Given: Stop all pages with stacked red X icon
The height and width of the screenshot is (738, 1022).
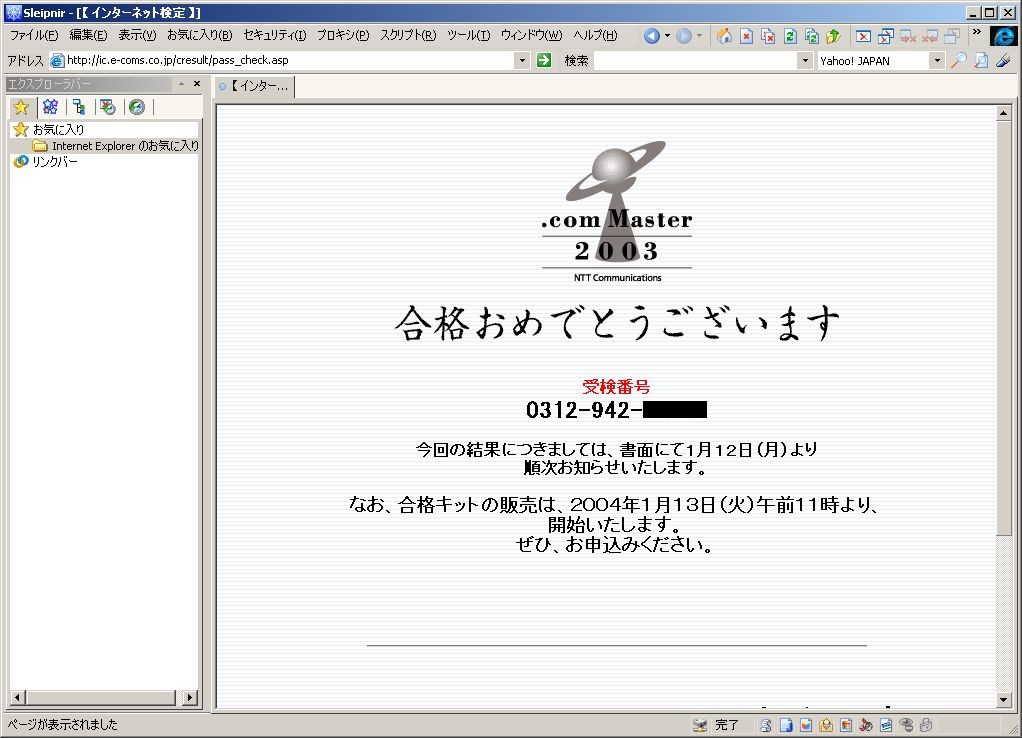Looking at the screenshot, I should 768,36.
